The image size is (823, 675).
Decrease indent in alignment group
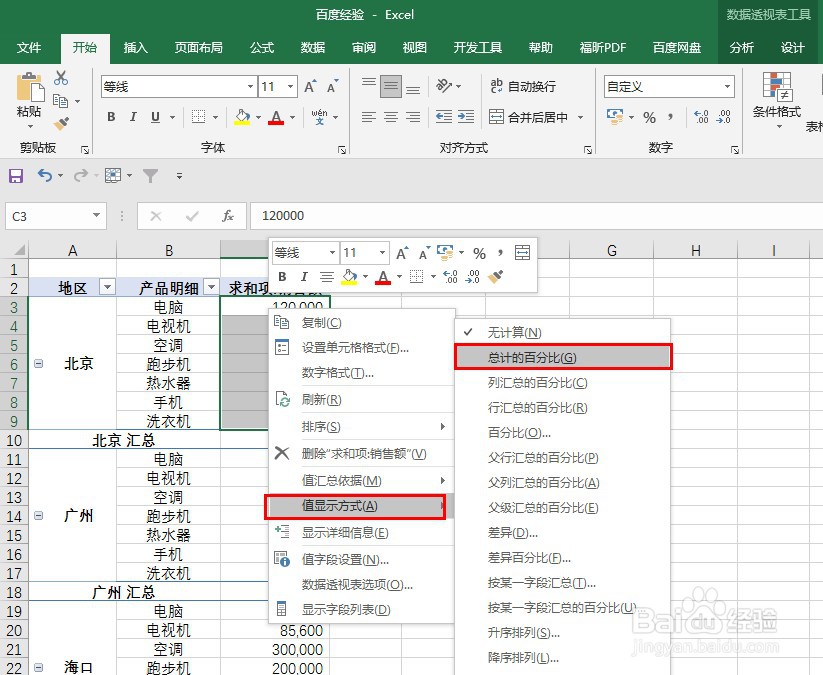(x=444, y=117)
